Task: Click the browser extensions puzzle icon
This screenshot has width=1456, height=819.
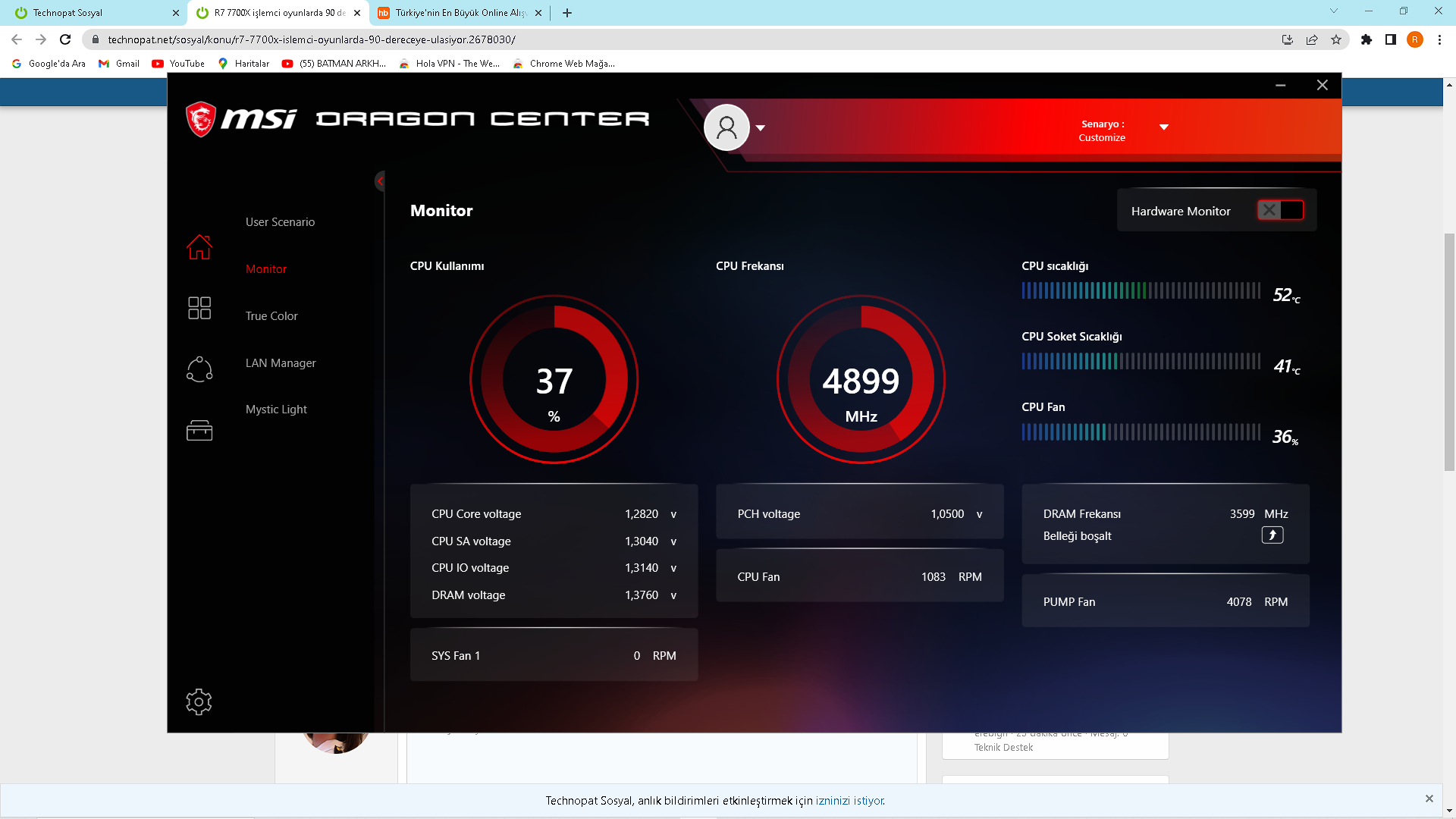Action: 1367,39
